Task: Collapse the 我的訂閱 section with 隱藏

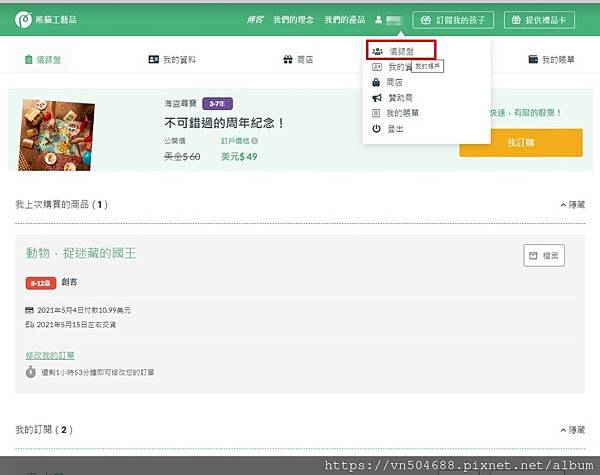Action: pyautogui.click(x=573, y=430)
